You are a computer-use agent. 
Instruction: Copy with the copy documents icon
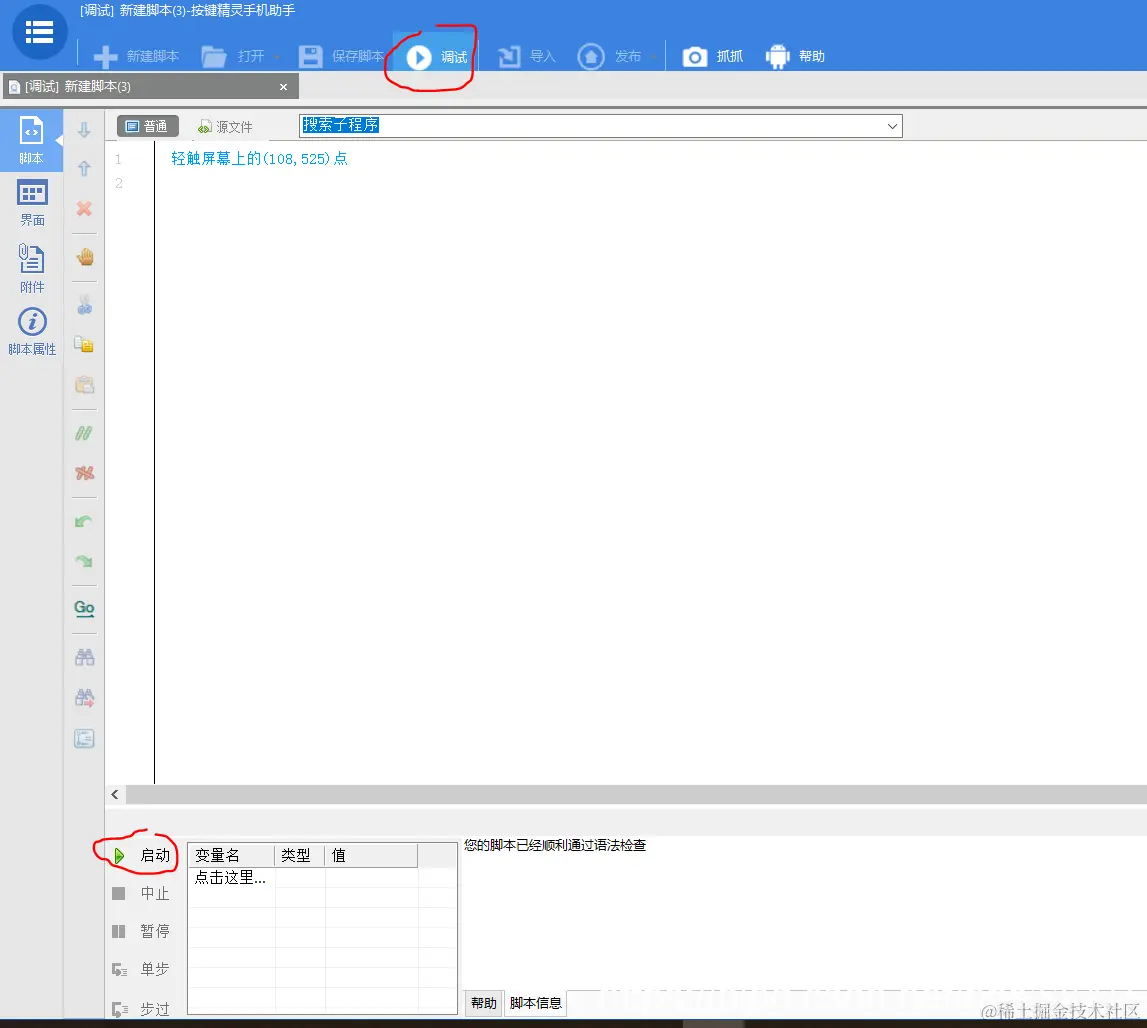(x=84, y=345)
